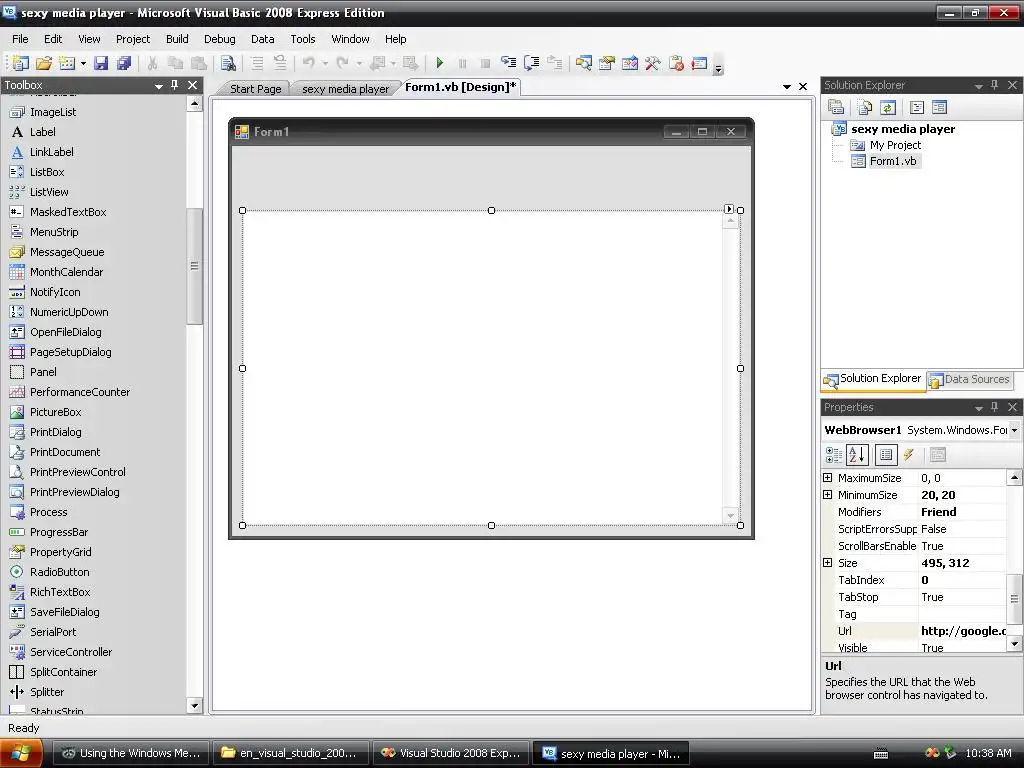Open the Solution Explorer window position dropdown
The image size is (1024, 768).
pos(978,86)
